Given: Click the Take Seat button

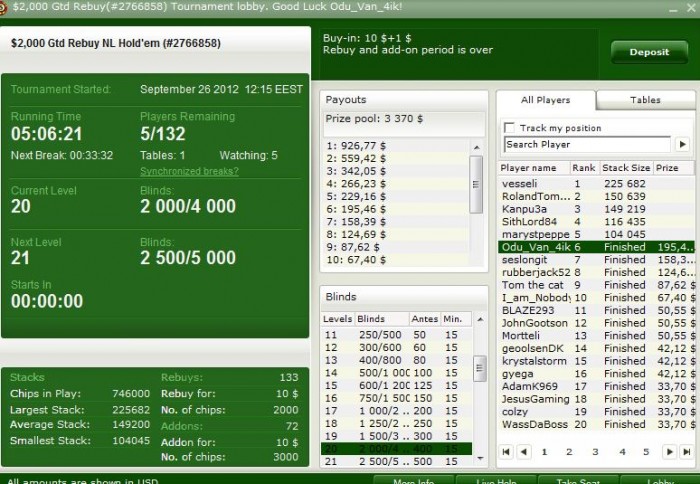Looking at the screenshot, I should [578, 480].
